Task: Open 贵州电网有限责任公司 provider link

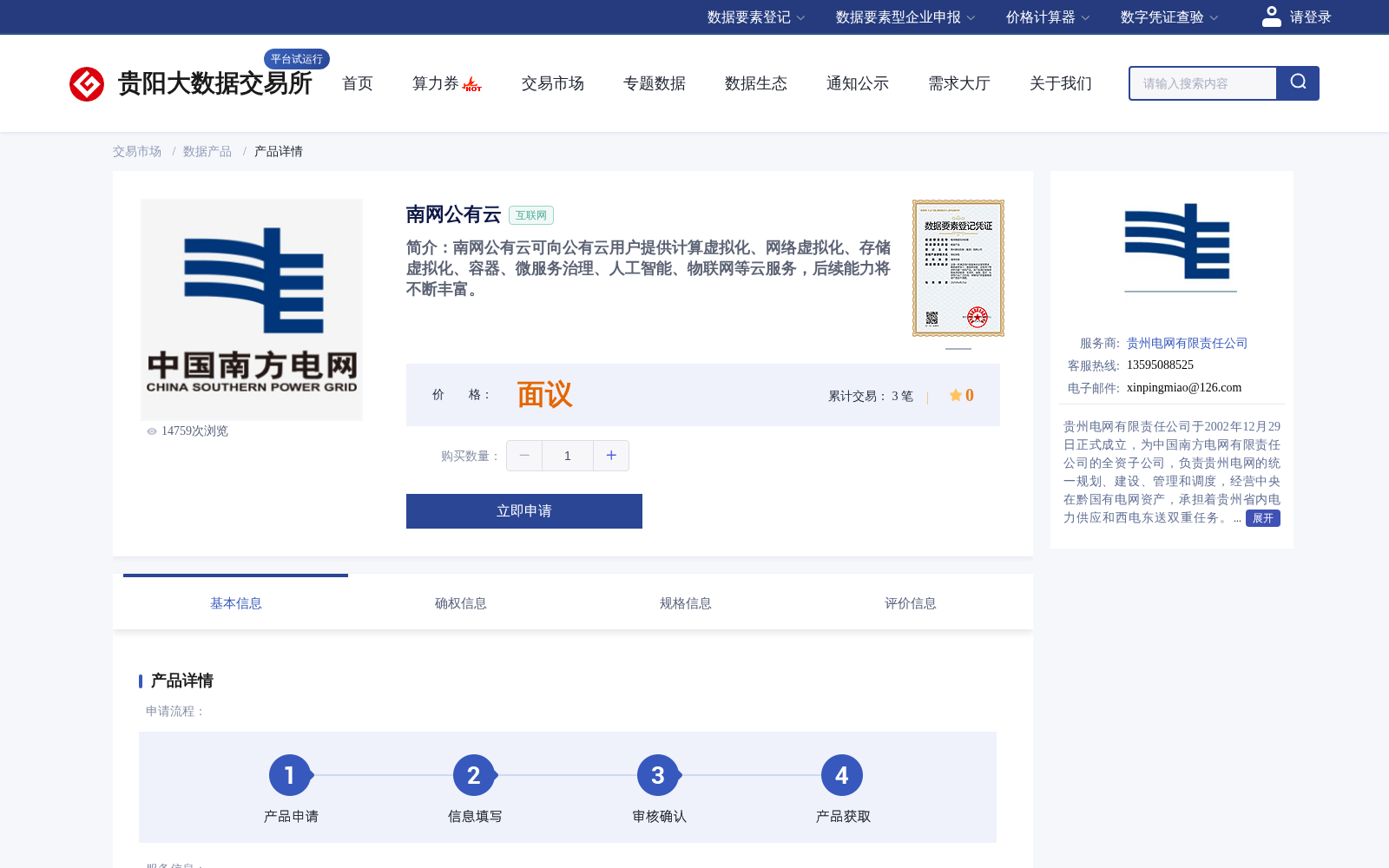Action: 1187,344
